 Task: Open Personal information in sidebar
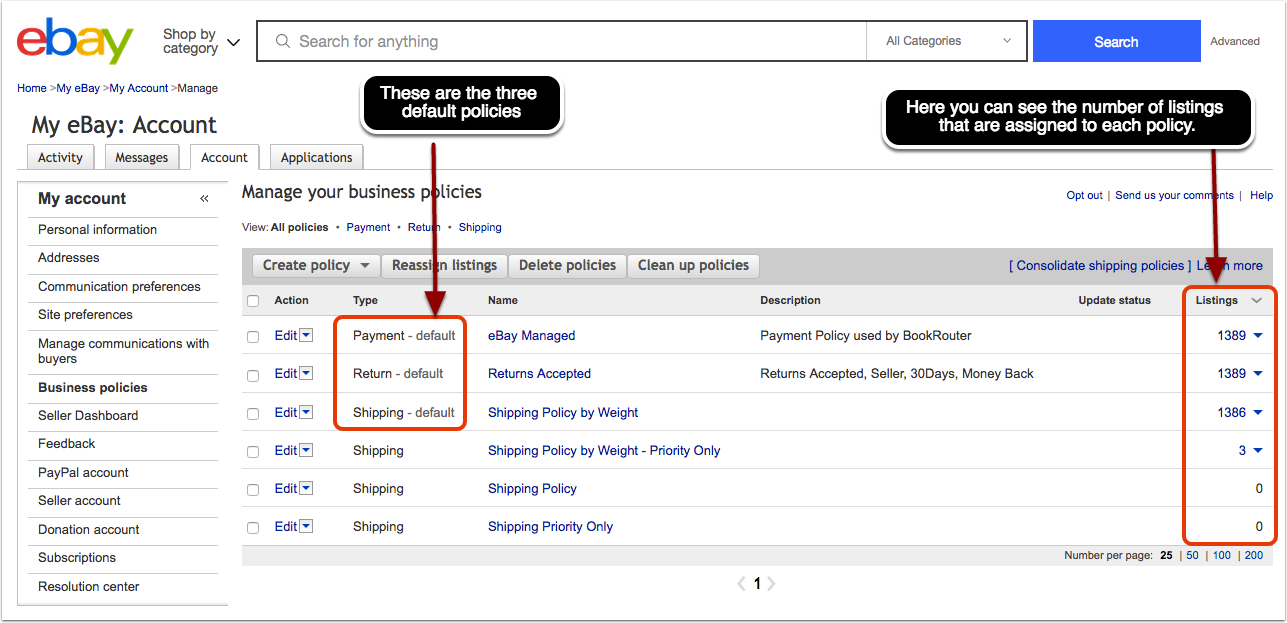97,229
